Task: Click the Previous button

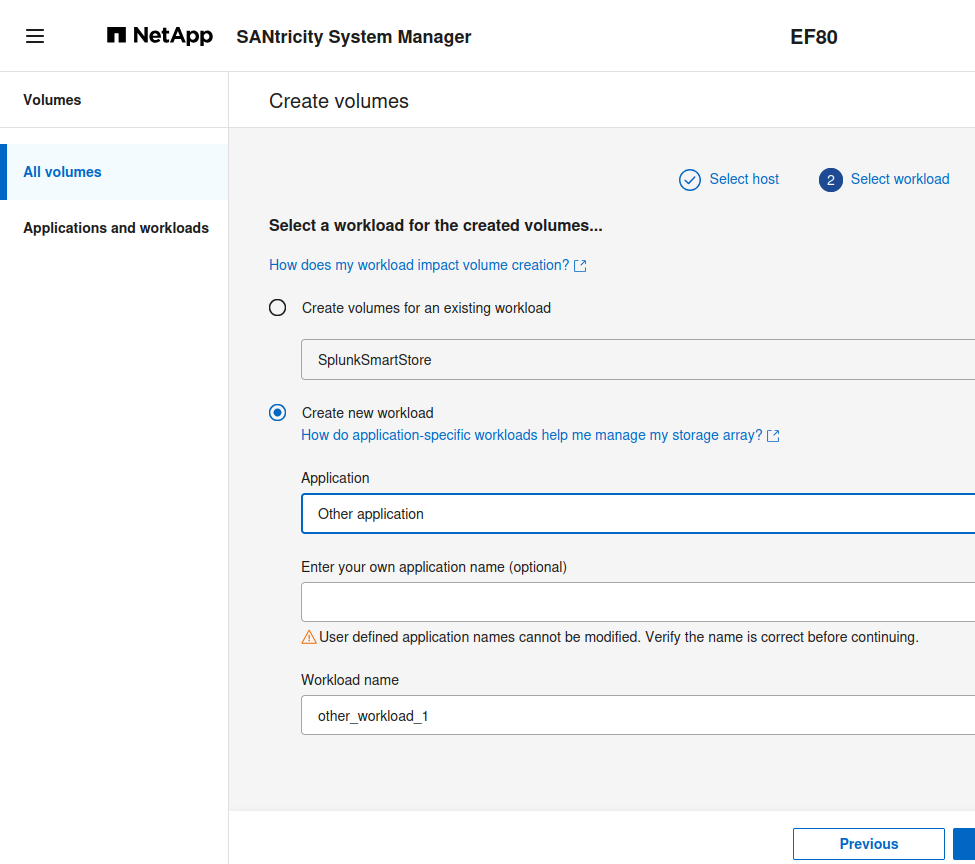Action: point(869,843)
